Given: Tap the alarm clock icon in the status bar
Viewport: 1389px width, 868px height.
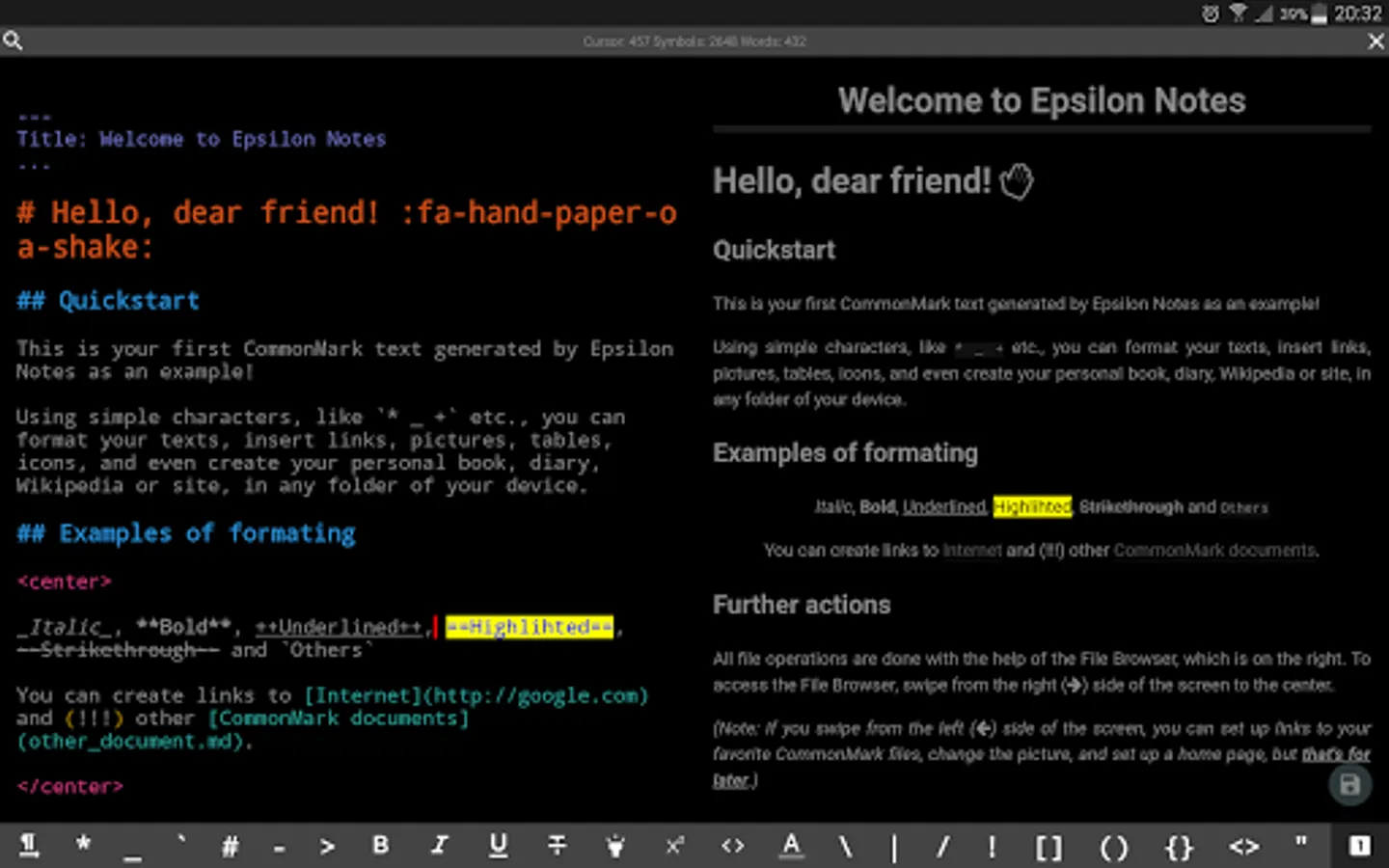Looking at the screenshot, I should pyautogui.click(x=1210, y=14).
